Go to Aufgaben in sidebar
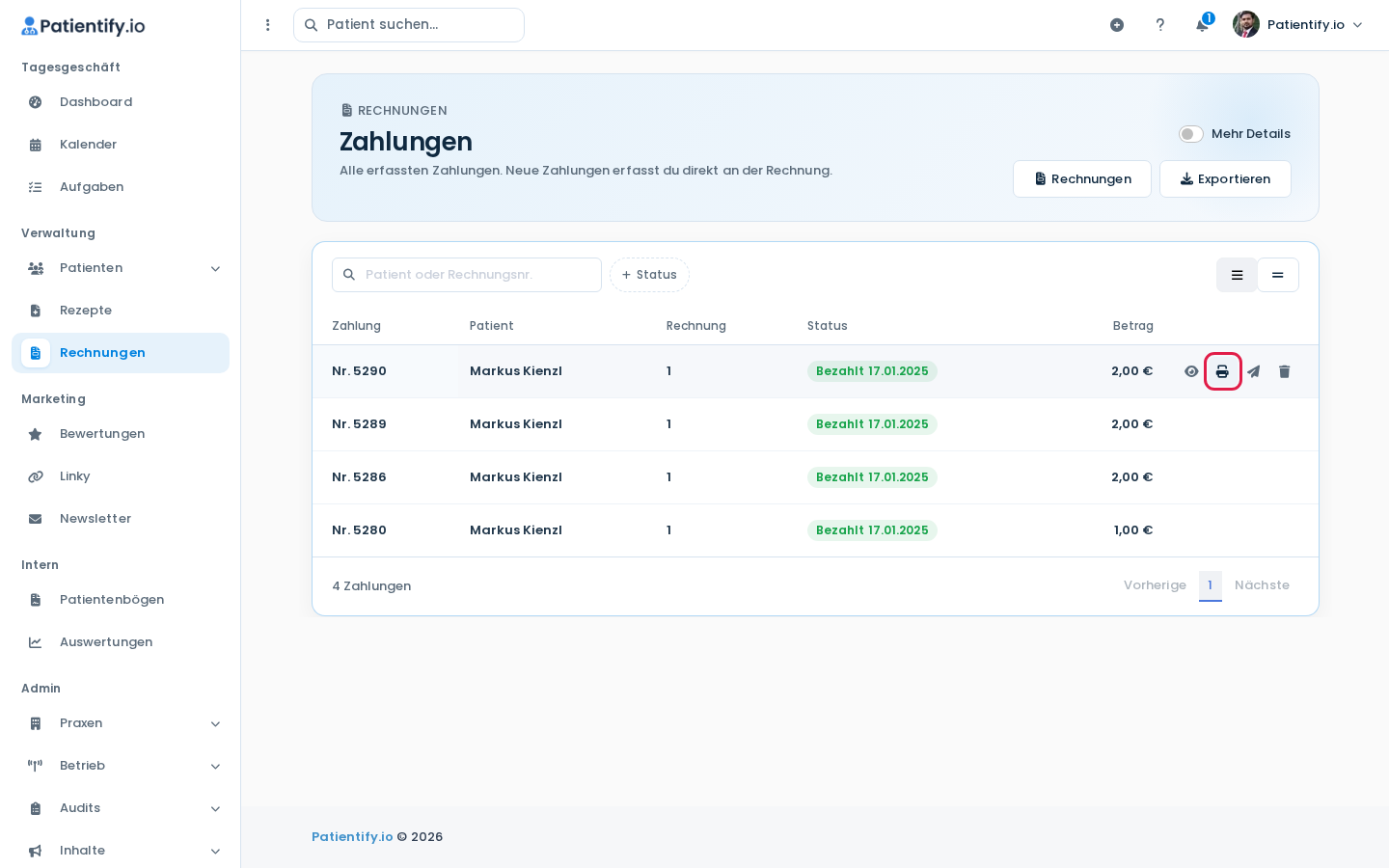Screen dimensions: 1389x868 (121, 187)
